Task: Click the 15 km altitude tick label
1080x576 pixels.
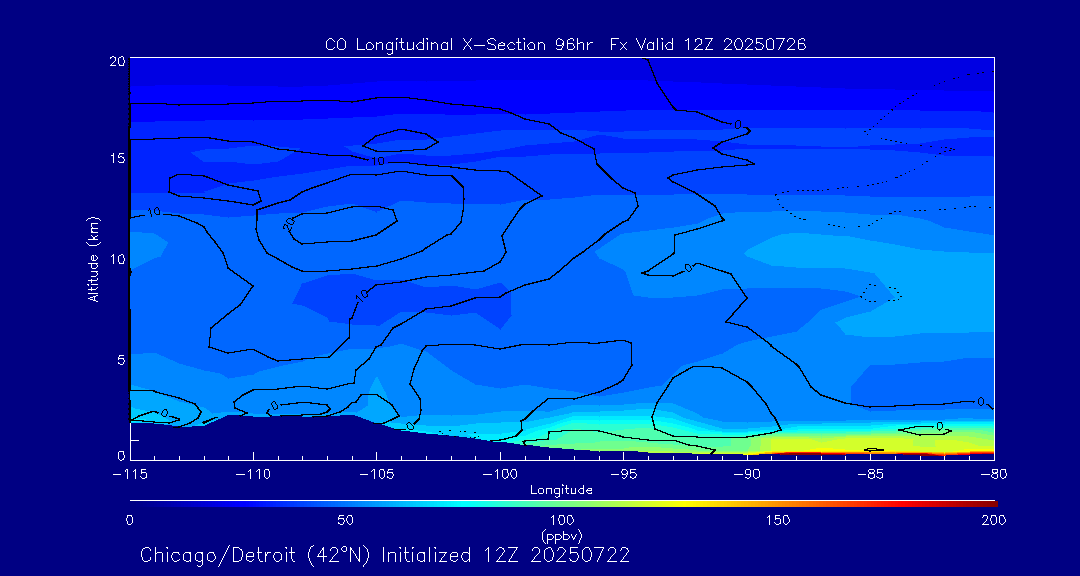Action: pyautogui.click(x=116, y=159)
